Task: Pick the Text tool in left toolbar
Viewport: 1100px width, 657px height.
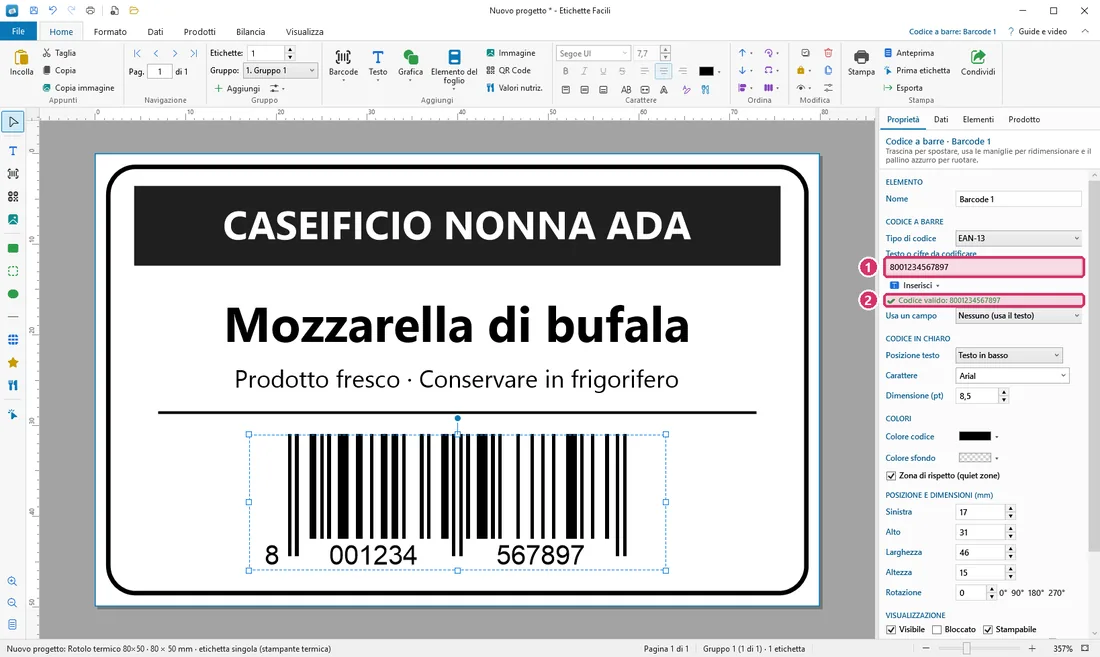Action: point(13,151)
